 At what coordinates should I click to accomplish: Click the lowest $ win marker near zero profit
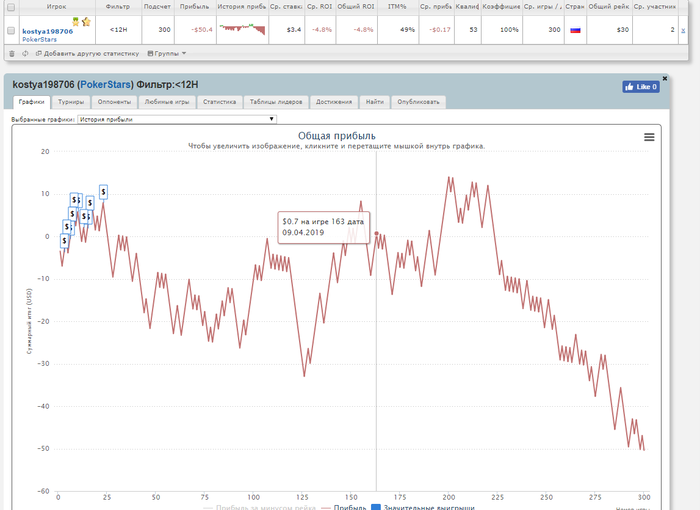click(64, 241)
